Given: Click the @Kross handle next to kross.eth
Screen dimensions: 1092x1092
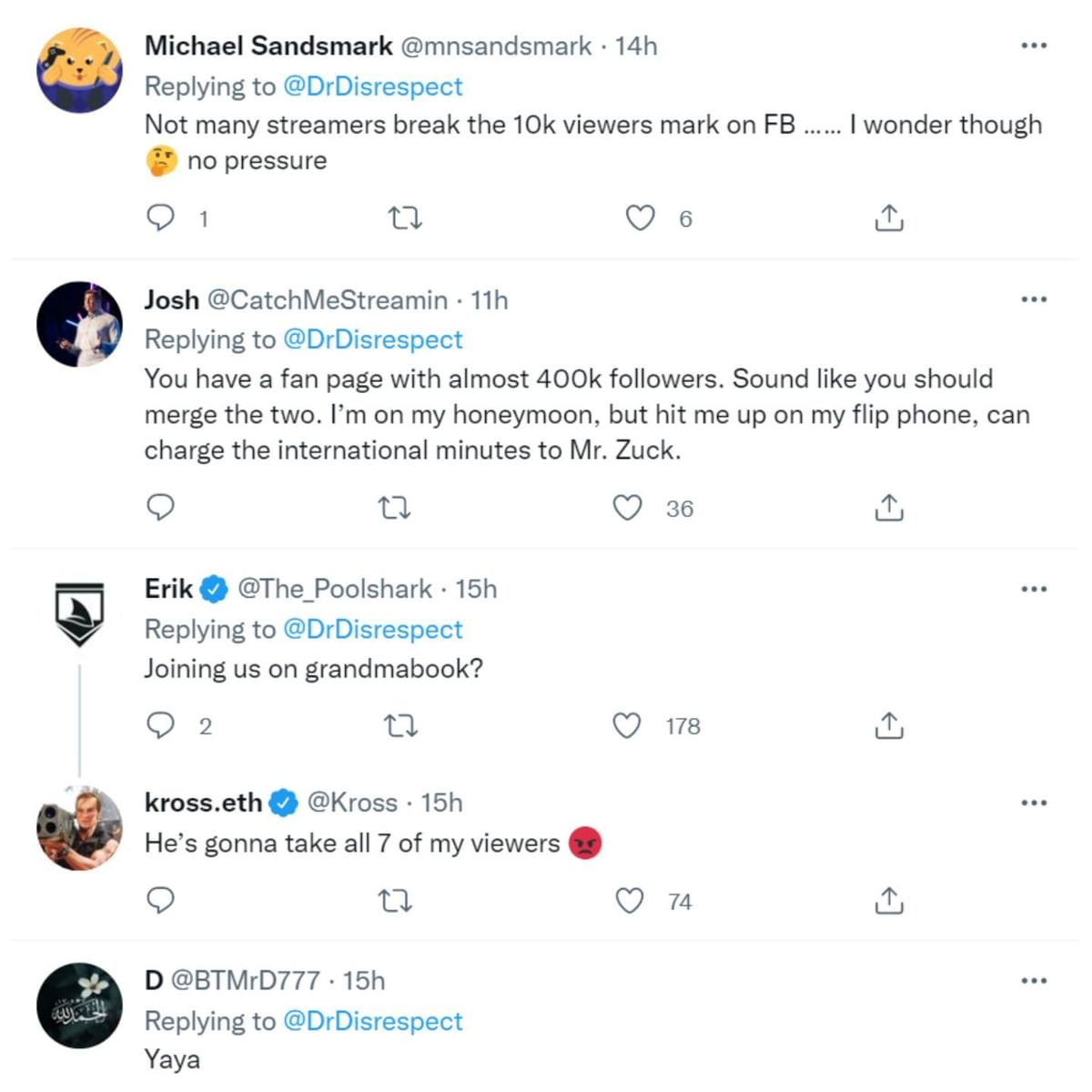Looking at the screenshot, I should (350, 803).
